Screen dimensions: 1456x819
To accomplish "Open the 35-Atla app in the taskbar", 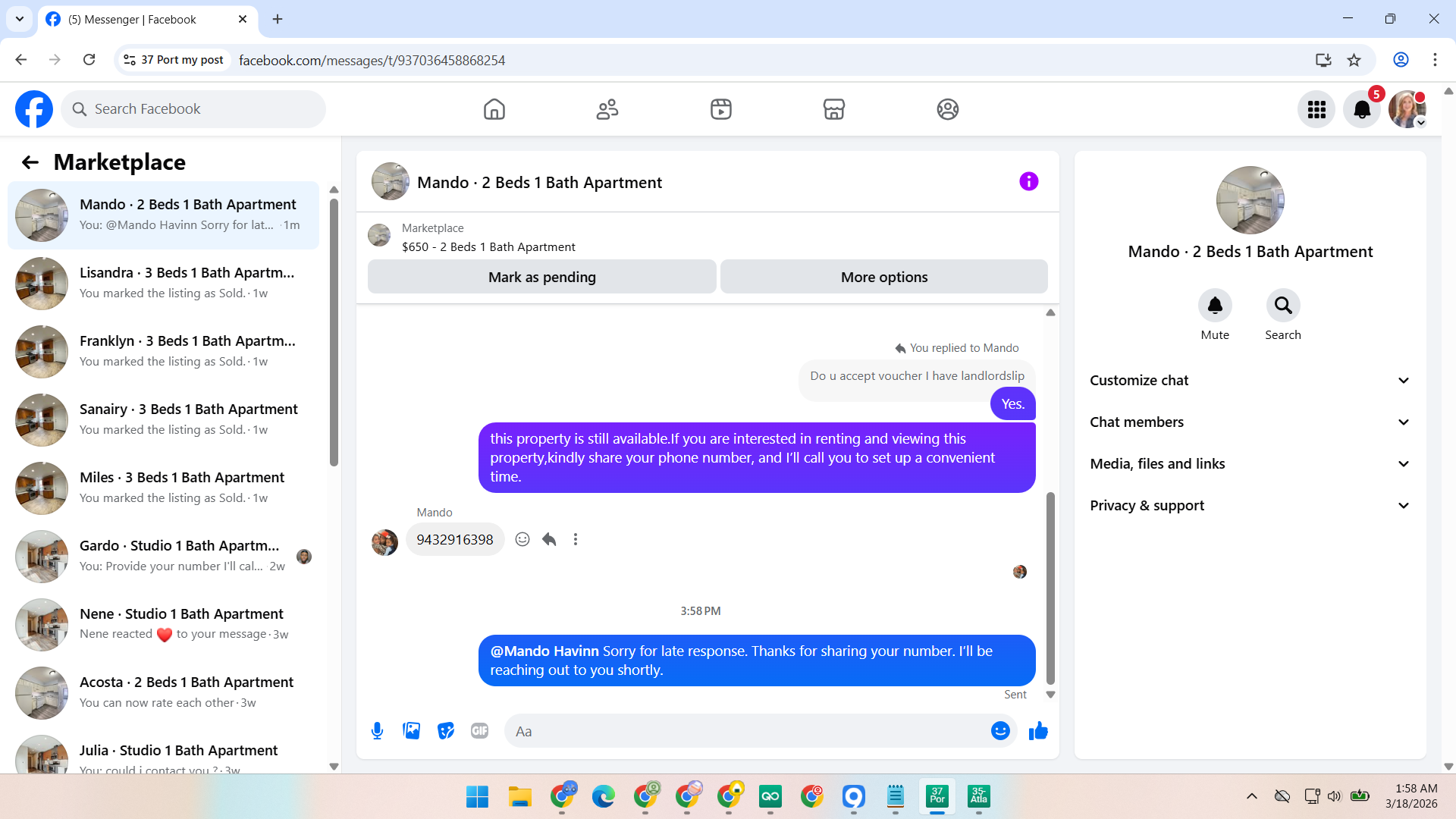I will click(x=979, y=797).
